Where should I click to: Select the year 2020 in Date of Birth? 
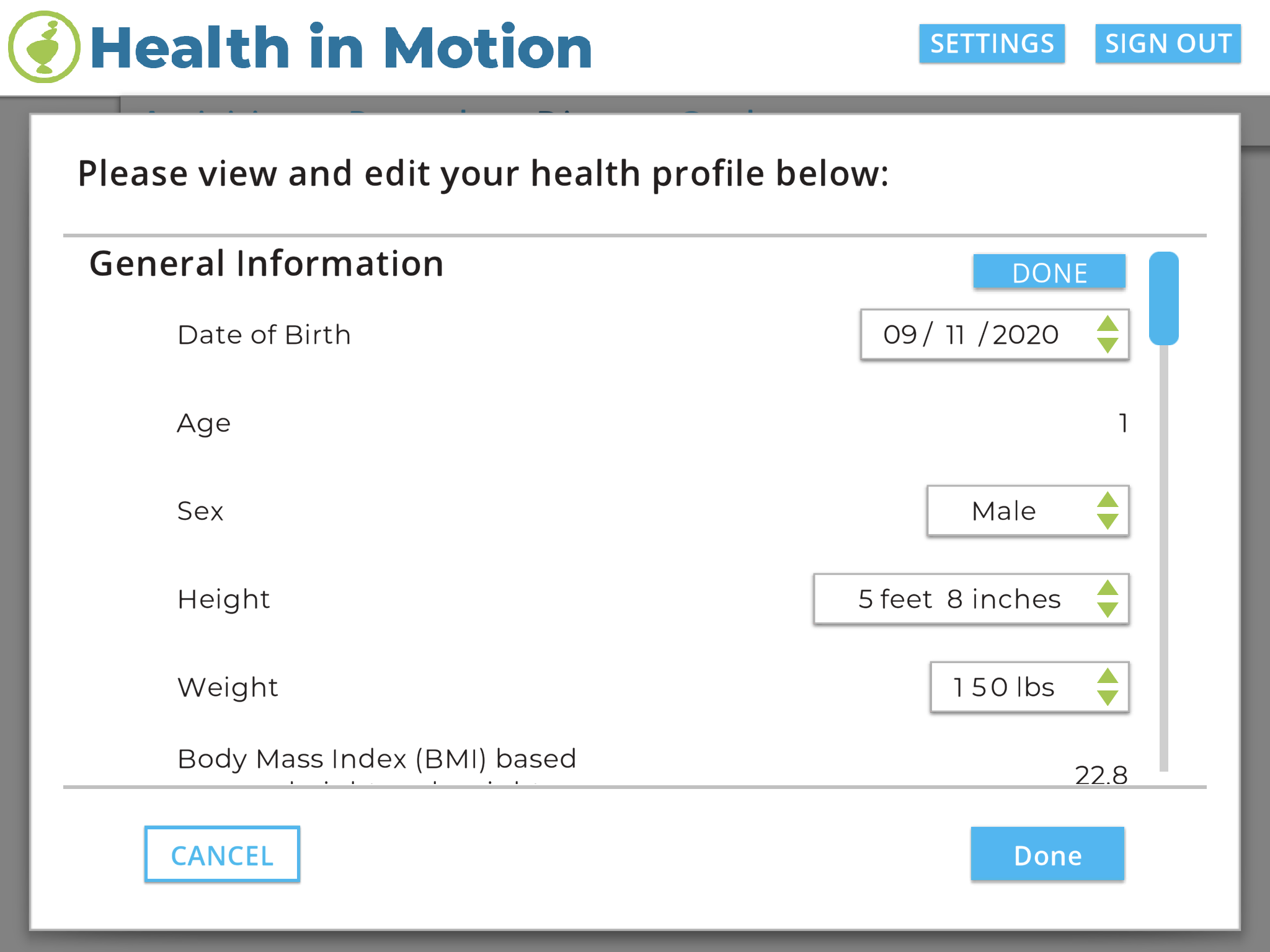1026,335
